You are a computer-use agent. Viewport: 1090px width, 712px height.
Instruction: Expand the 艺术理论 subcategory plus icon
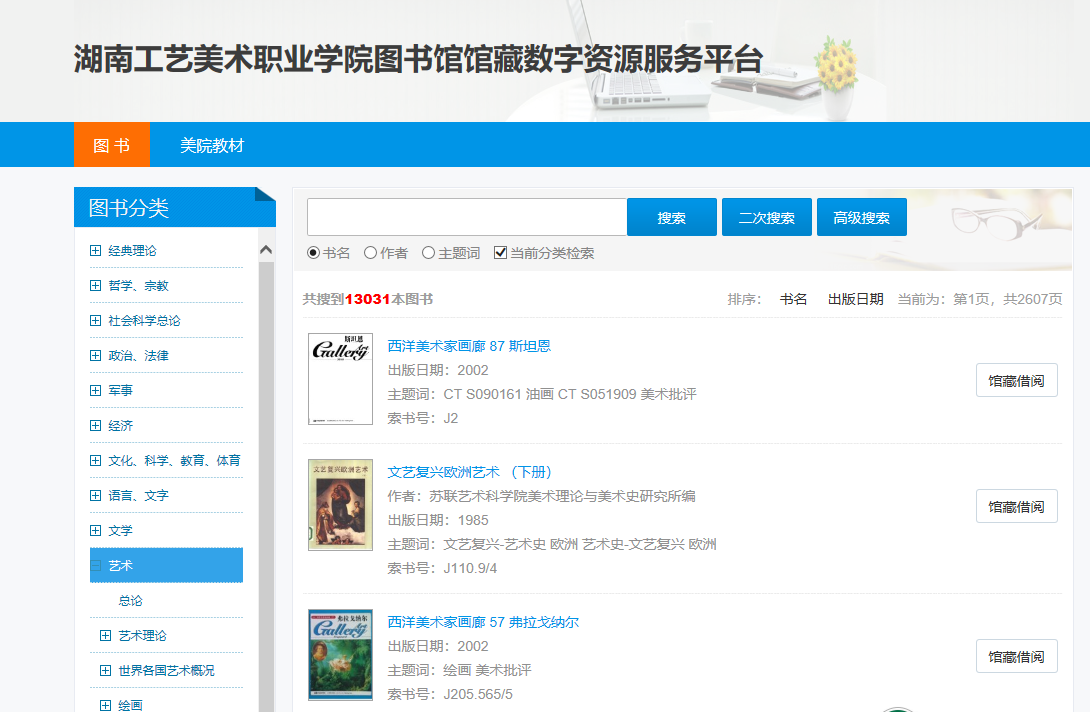click(105, 636)
